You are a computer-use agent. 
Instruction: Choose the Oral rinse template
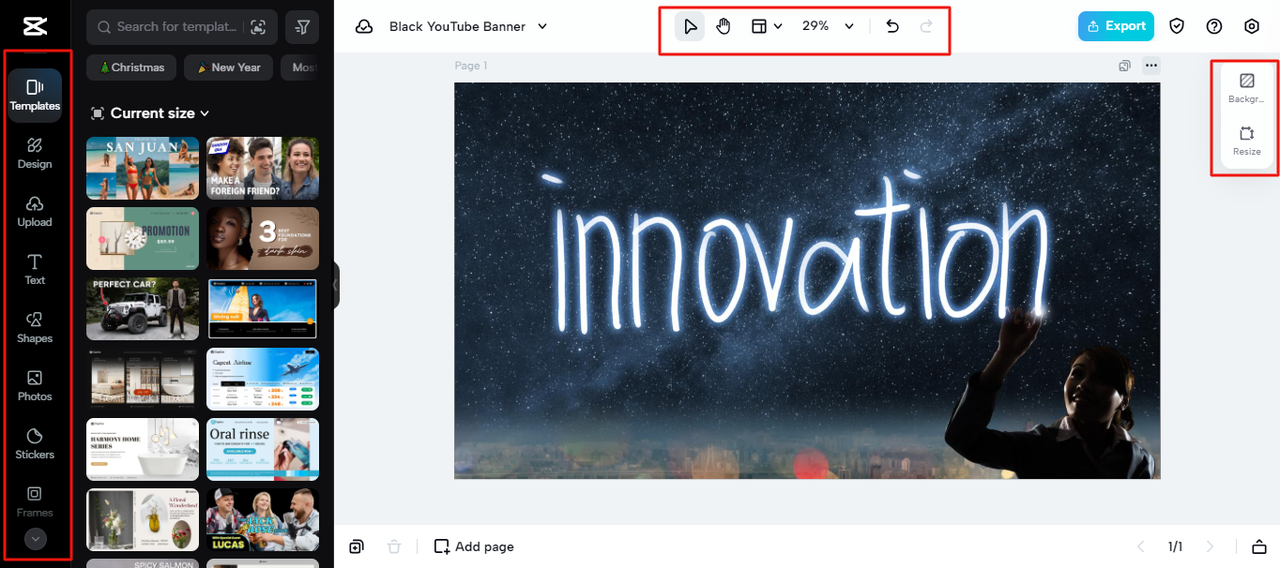[x=263, y=449]
